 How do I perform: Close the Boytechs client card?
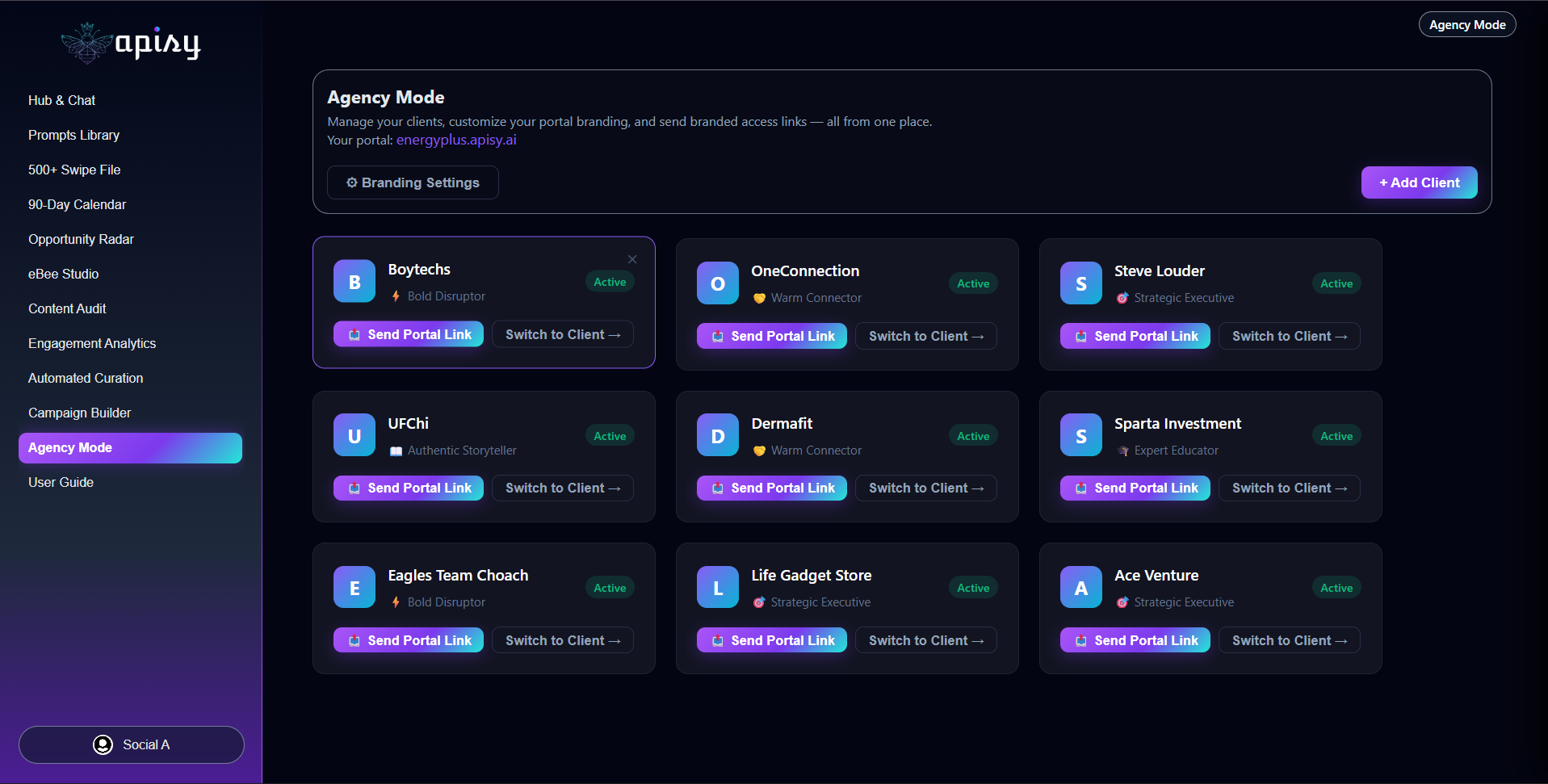pos(632,259)
